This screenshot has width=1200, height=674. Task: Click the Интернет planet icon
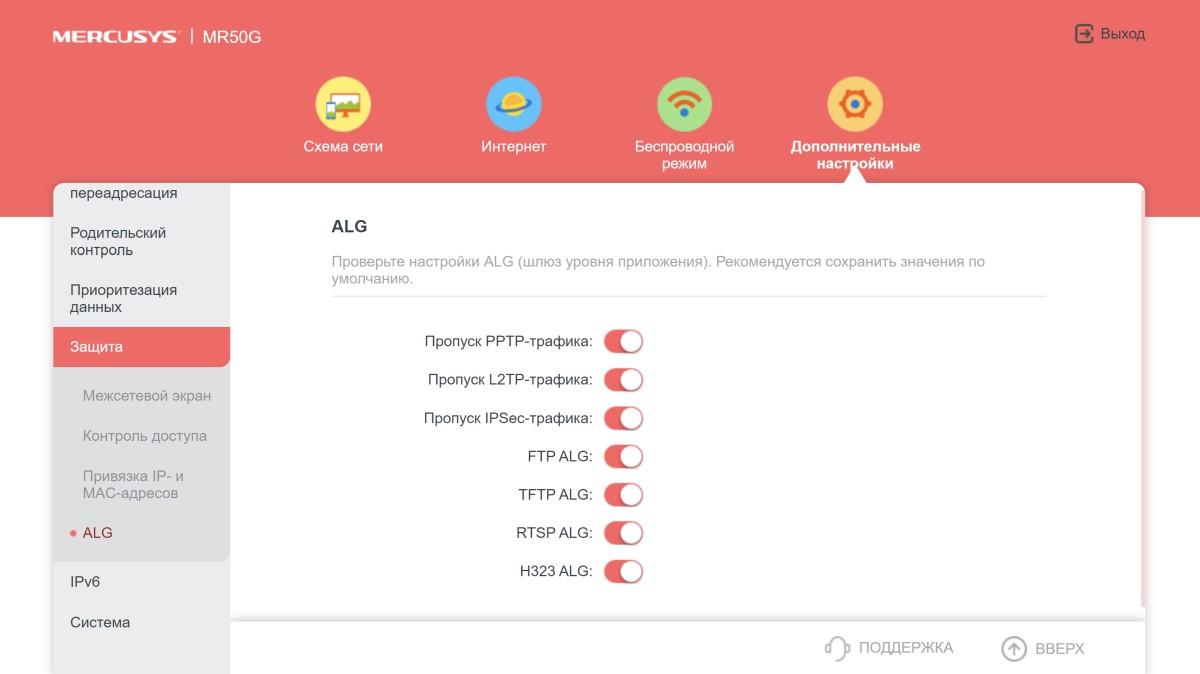[x=514, y=104]
